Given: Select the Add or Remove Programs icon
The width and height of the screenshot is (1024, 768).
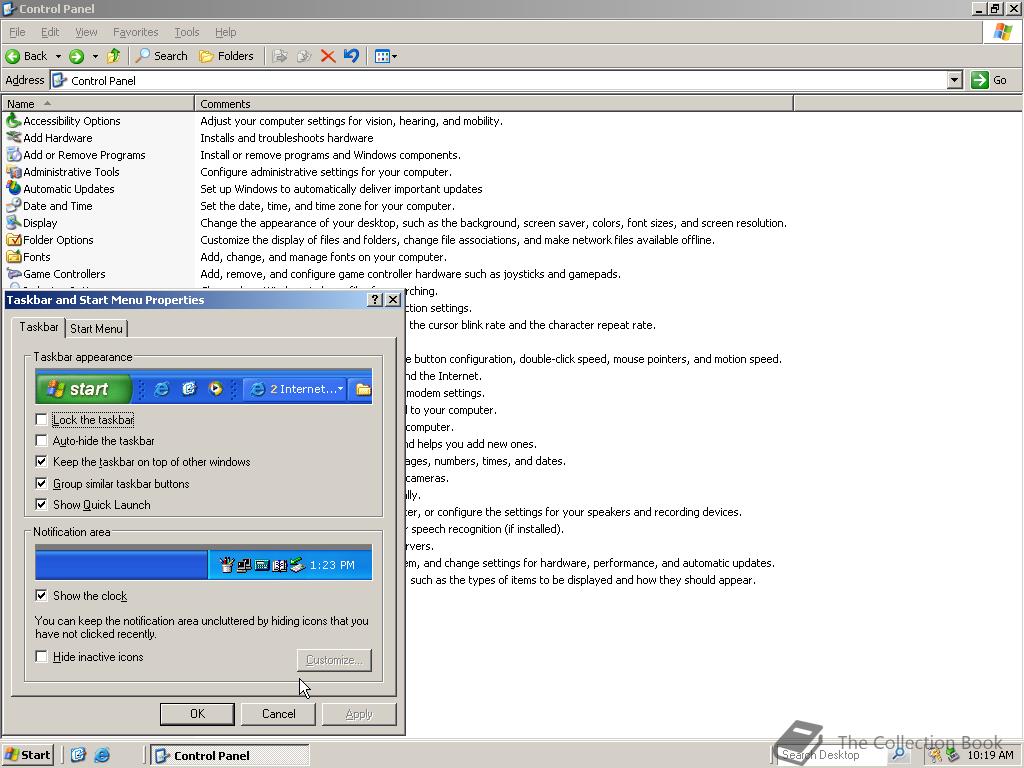Looking at the screenshot, I should click(x=14, y=155).
